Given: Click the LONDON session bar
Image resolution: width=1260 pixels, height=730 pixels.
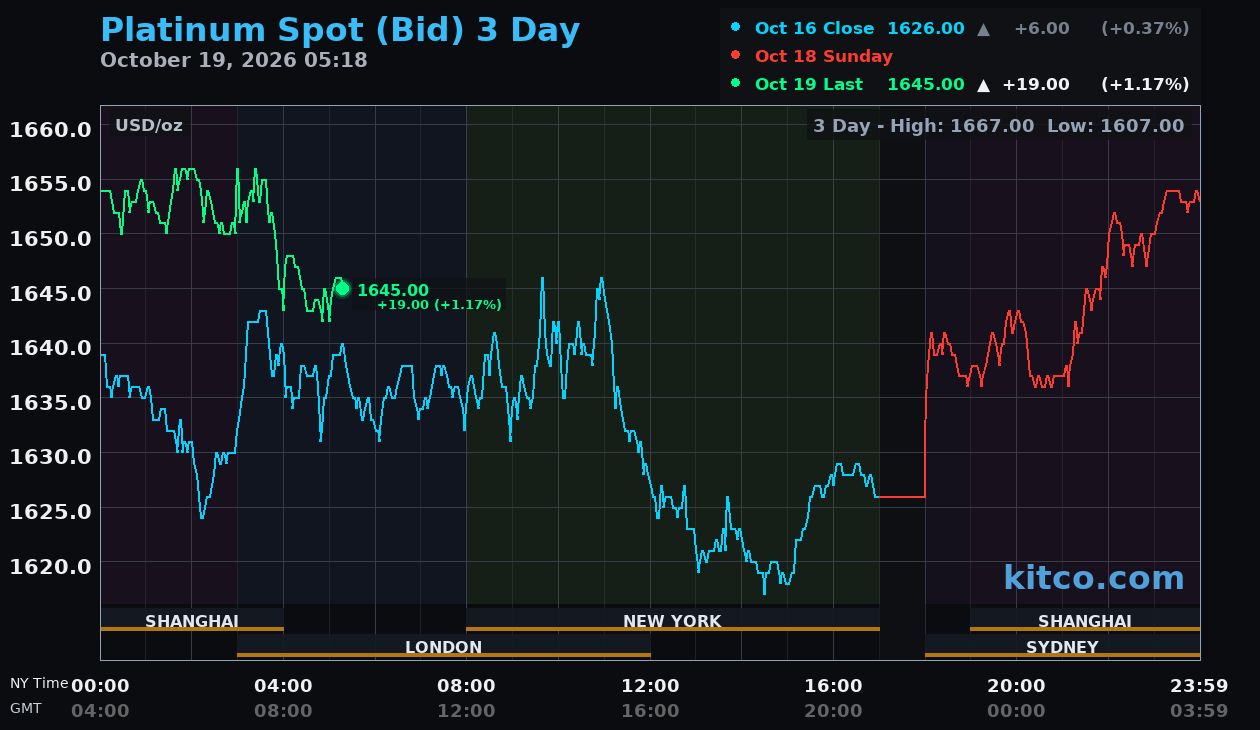Looking at the screenshot, I should [444, 646].
